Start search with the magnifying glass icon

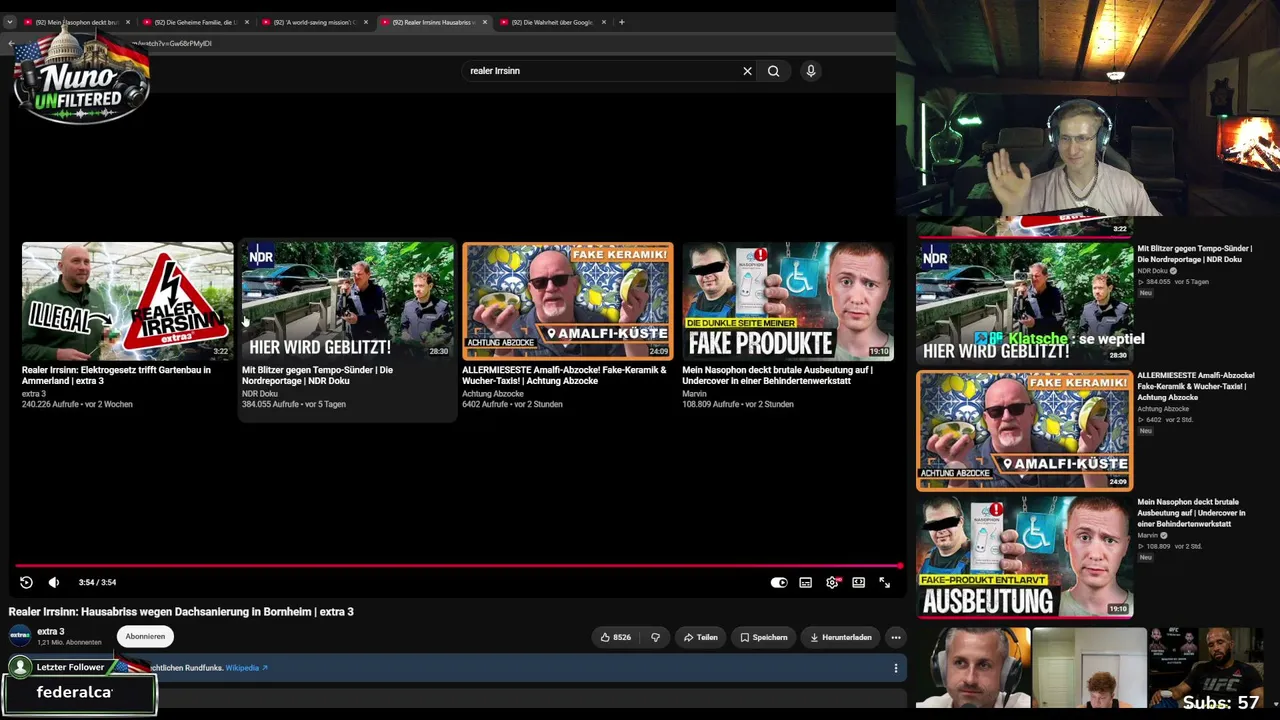point(773,71)
